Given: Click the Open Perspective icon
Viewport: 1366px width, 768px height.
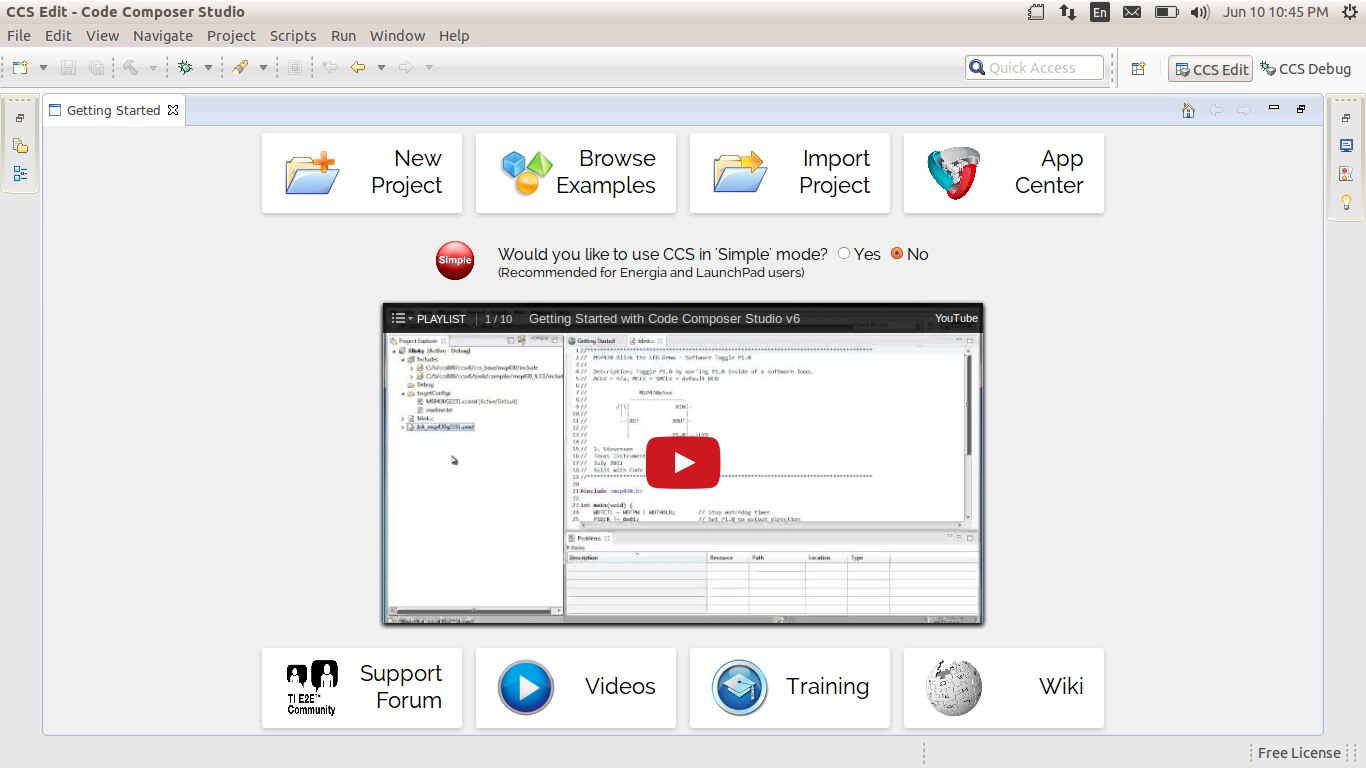Looking at the screenshot, I should pos(1138,68).
